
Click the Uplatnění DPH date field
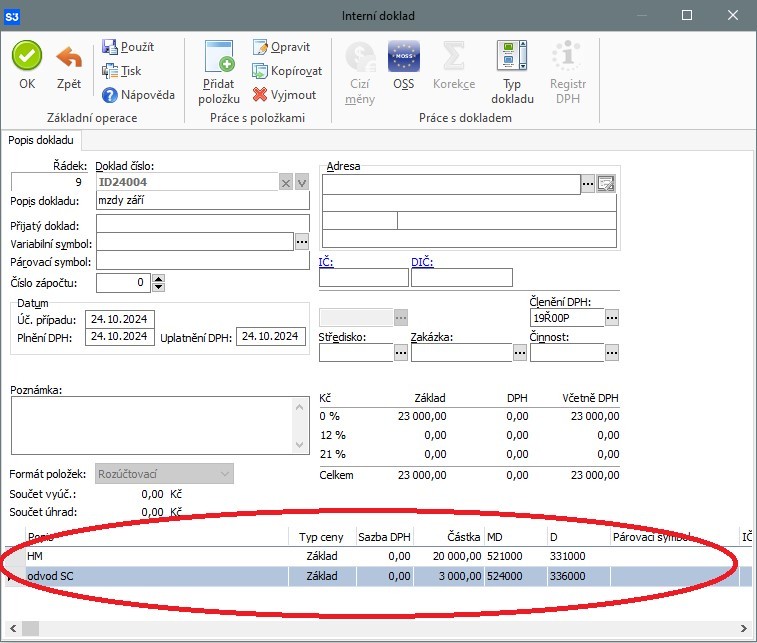pos(271,336)
